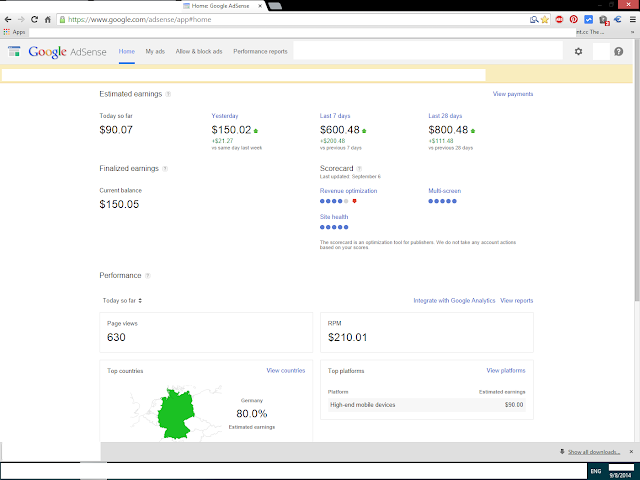Viewport: 640px width, 480px height.
Task: Click the green padlock security icon
Action: pyautogui.click(x=62, y=19)
